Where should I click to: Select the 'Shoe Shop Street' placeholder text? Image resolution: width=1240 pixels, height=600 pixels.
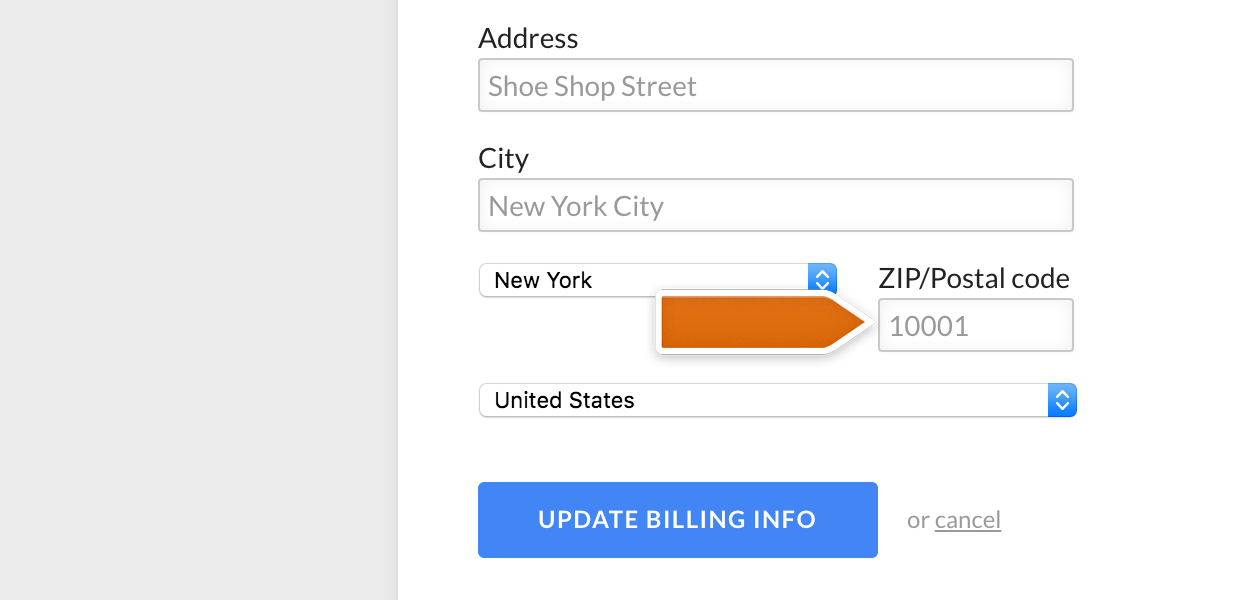592,86
